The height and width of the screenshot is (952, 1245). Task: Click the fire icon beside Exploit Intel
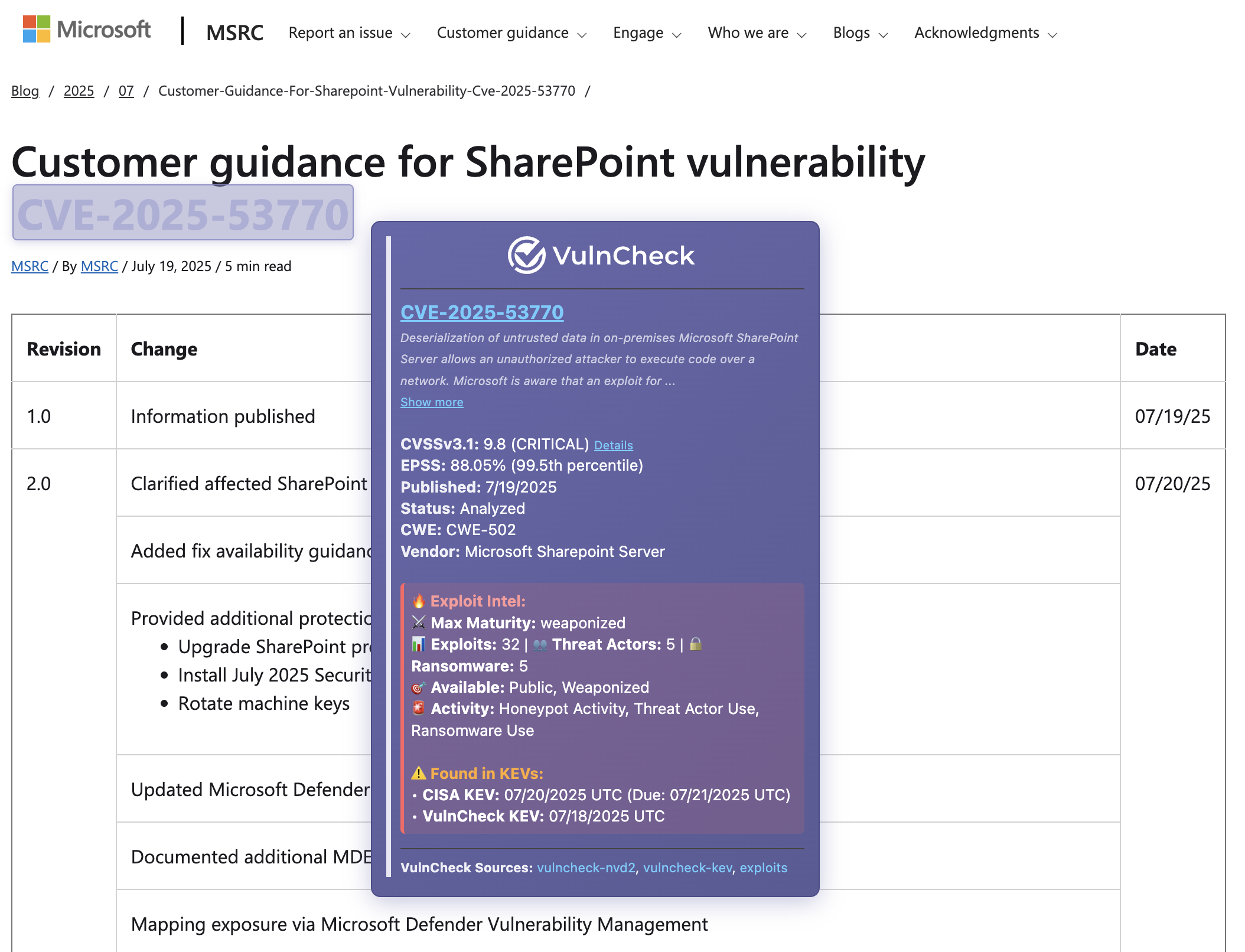click(419, 601)
